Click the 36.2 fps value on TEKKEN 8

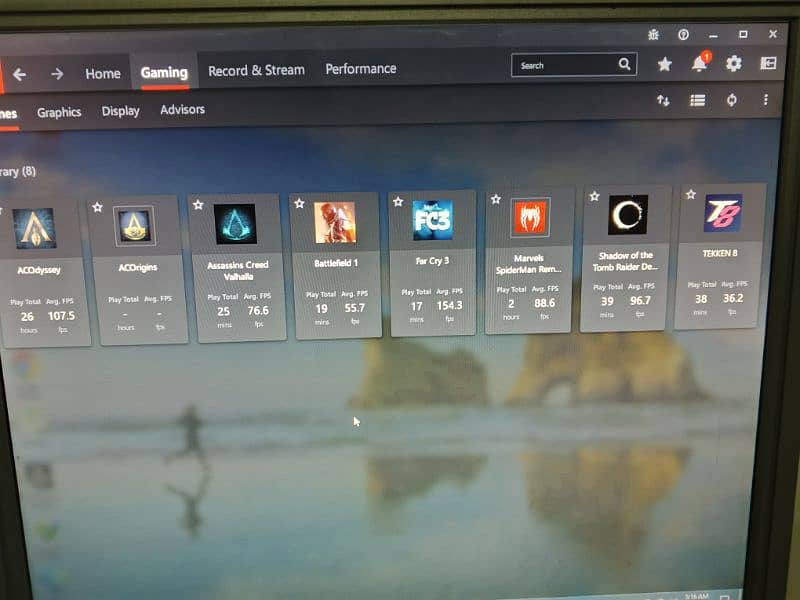pyautogui.click(x=733, y=298)
